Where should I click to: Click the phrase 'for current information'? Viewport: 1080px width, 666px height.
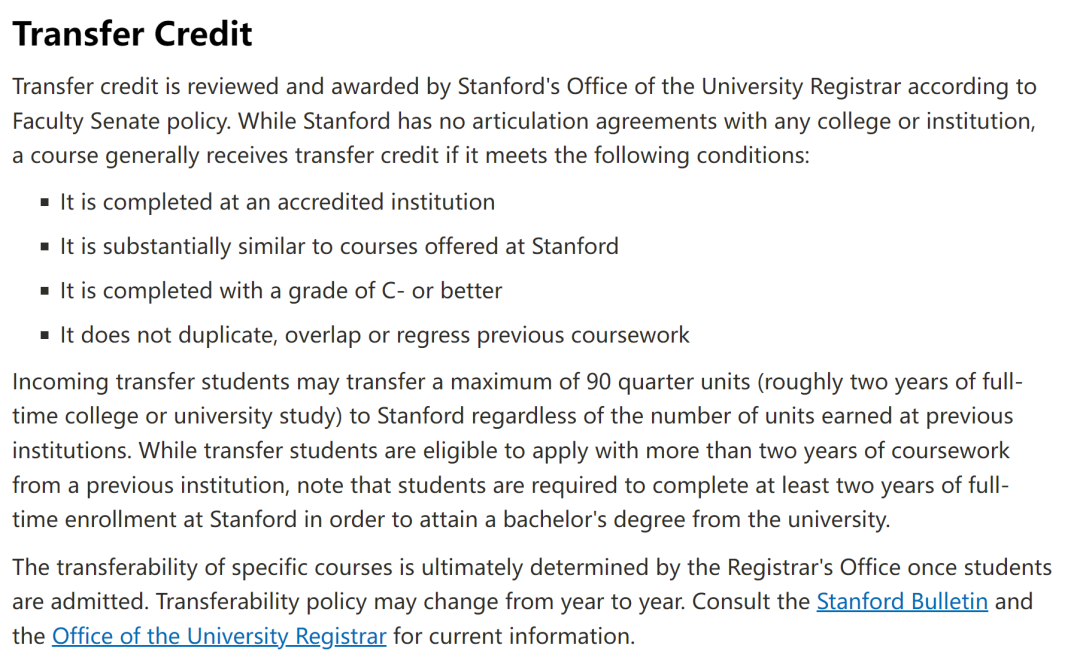point(513,636)
